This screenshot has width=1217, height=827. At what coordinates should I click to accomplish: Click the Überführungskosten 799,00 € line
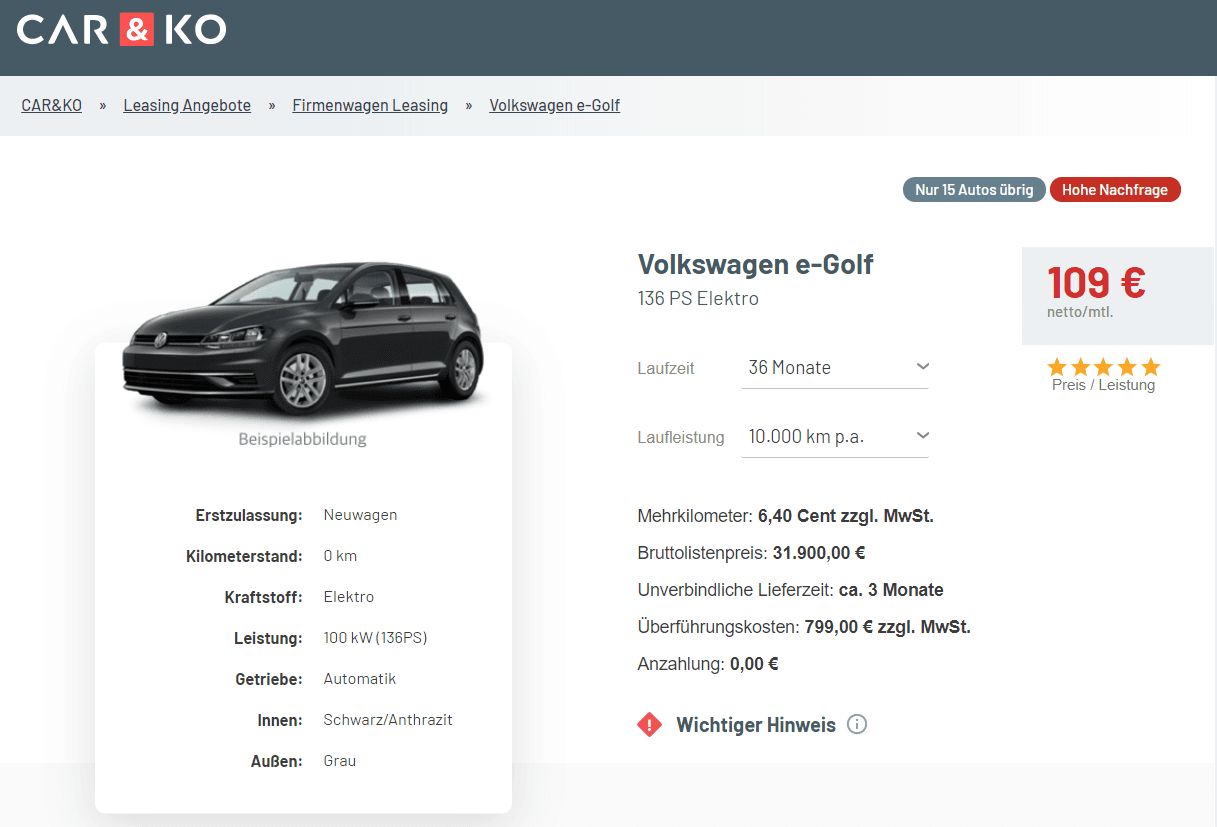(x=805, y=627)
